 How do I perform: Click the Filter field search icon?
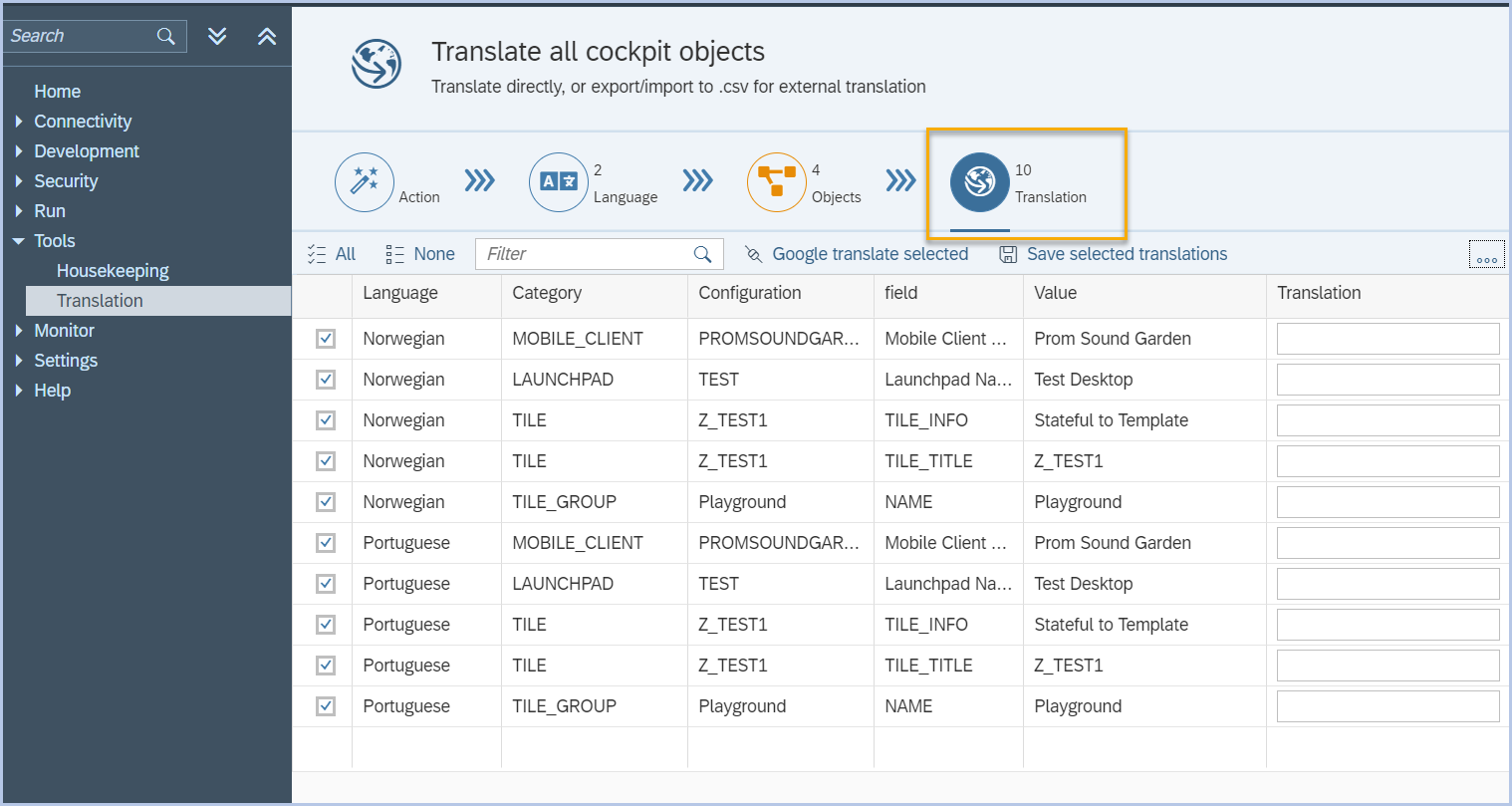tap(702, 254)
